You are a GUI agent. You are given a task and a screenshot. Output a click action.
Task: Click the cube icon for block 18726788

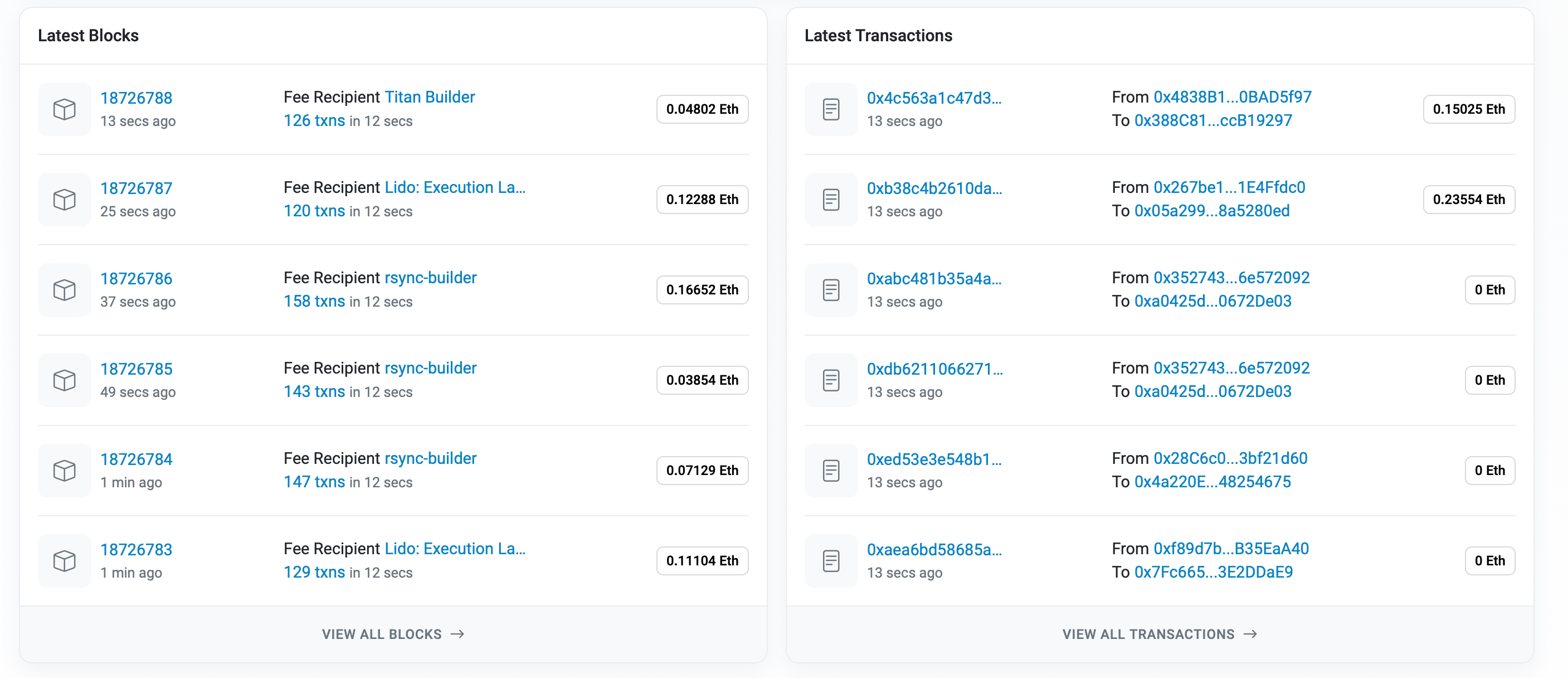point(65,109)
